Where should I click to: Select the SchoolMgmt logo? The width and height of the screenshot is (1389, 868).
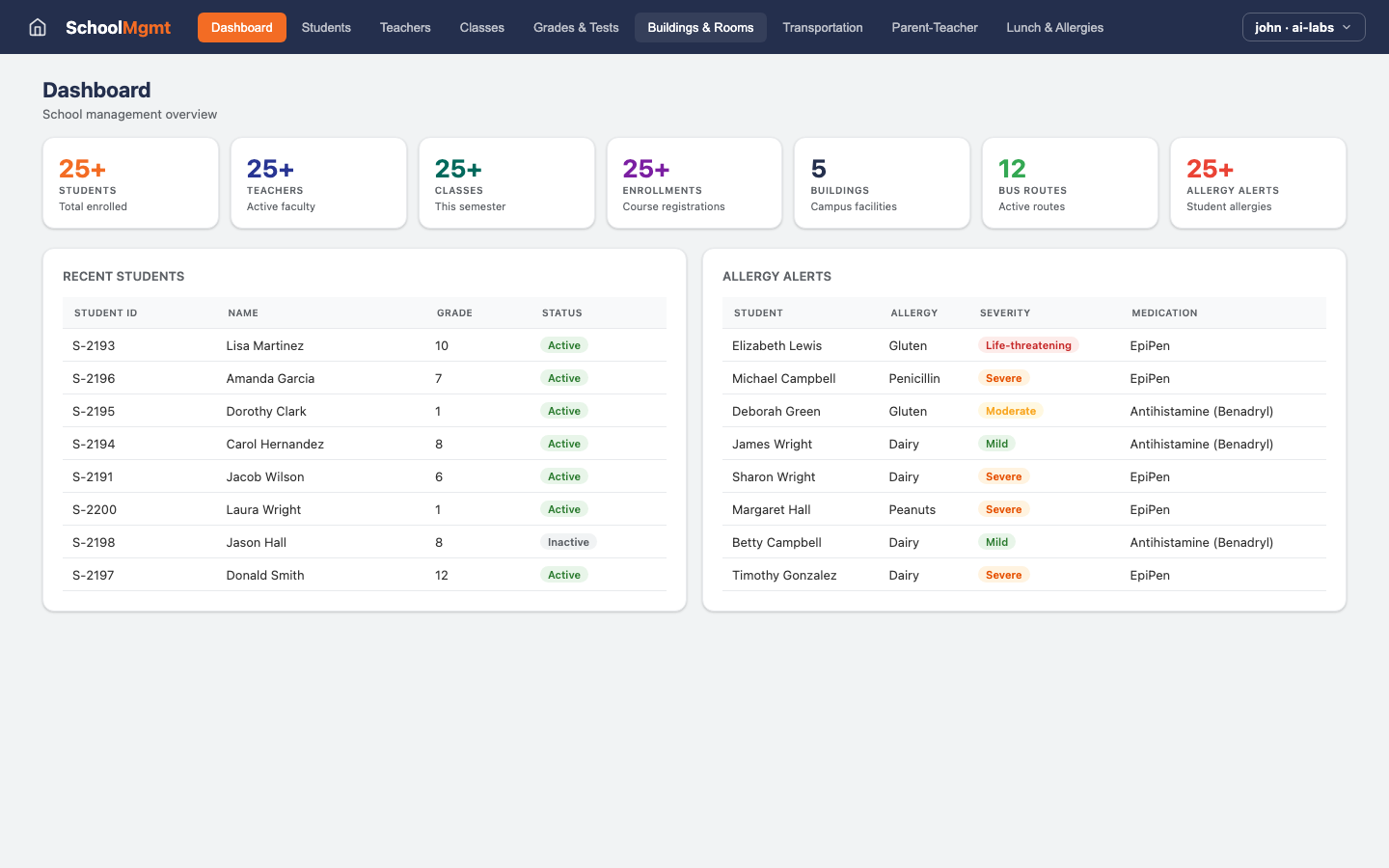coord(118,27)
